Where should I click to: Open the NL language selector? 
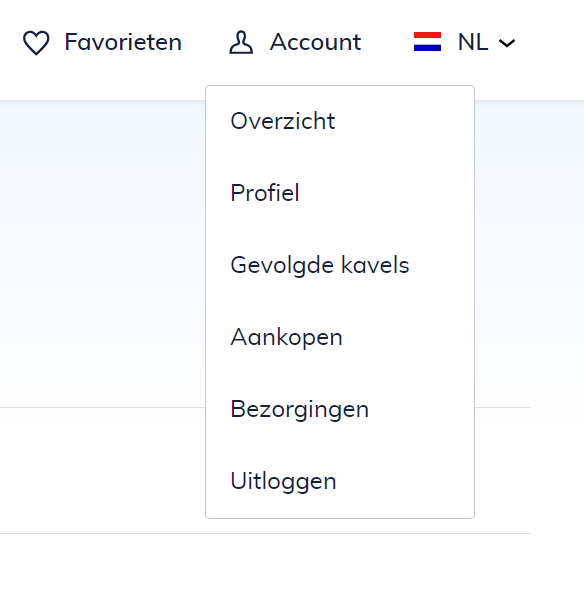pyautogui.click(x=464, y=42)
